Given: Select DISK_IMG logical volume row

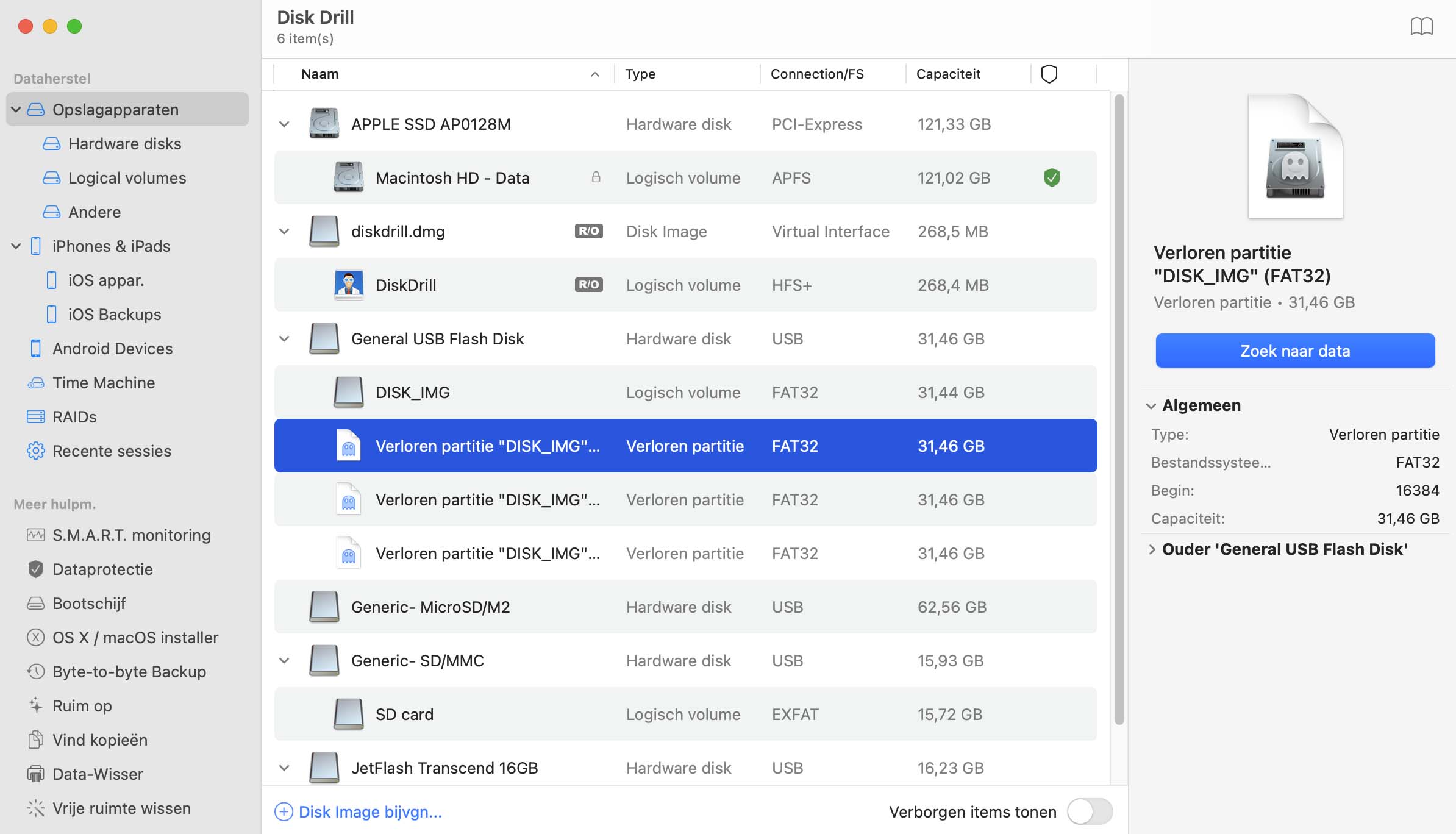Looking at the screenshot, I should click(685, 392).
